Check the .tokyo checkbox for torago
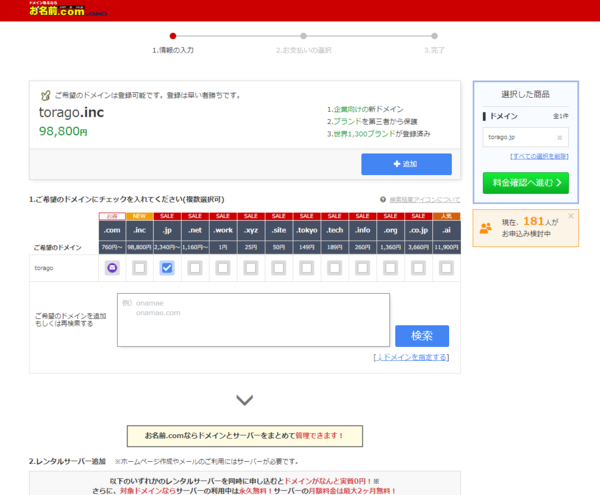 point(307,268)
